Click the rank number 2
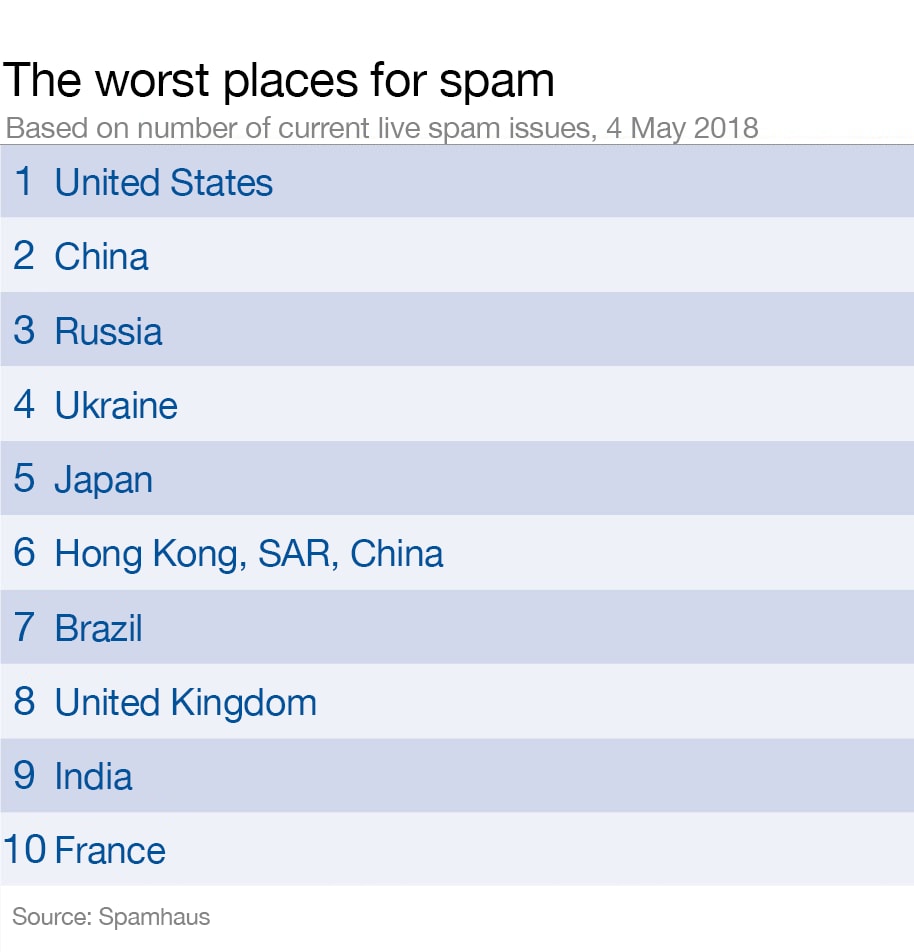Screen dimensions: 914x952 pyautogui.click(x=24, y=256)
